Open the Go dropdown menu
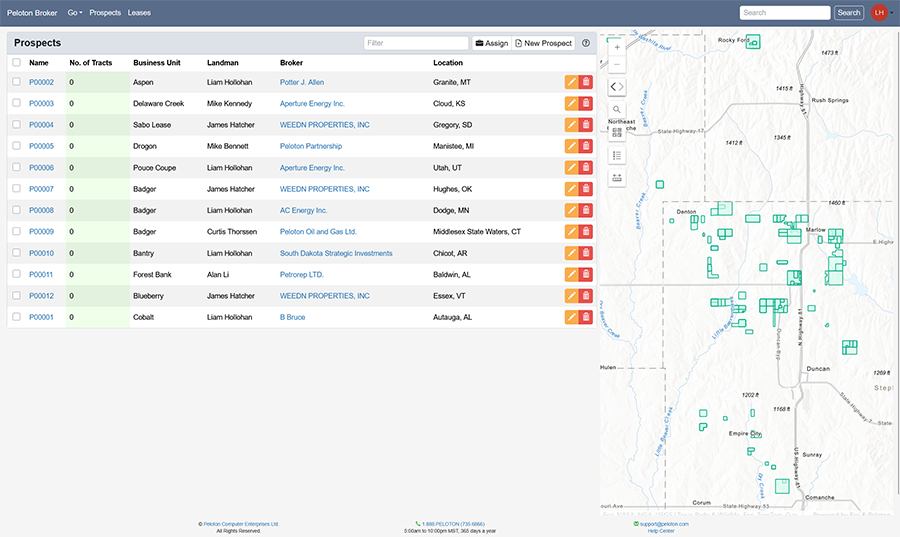 (75, 13)
